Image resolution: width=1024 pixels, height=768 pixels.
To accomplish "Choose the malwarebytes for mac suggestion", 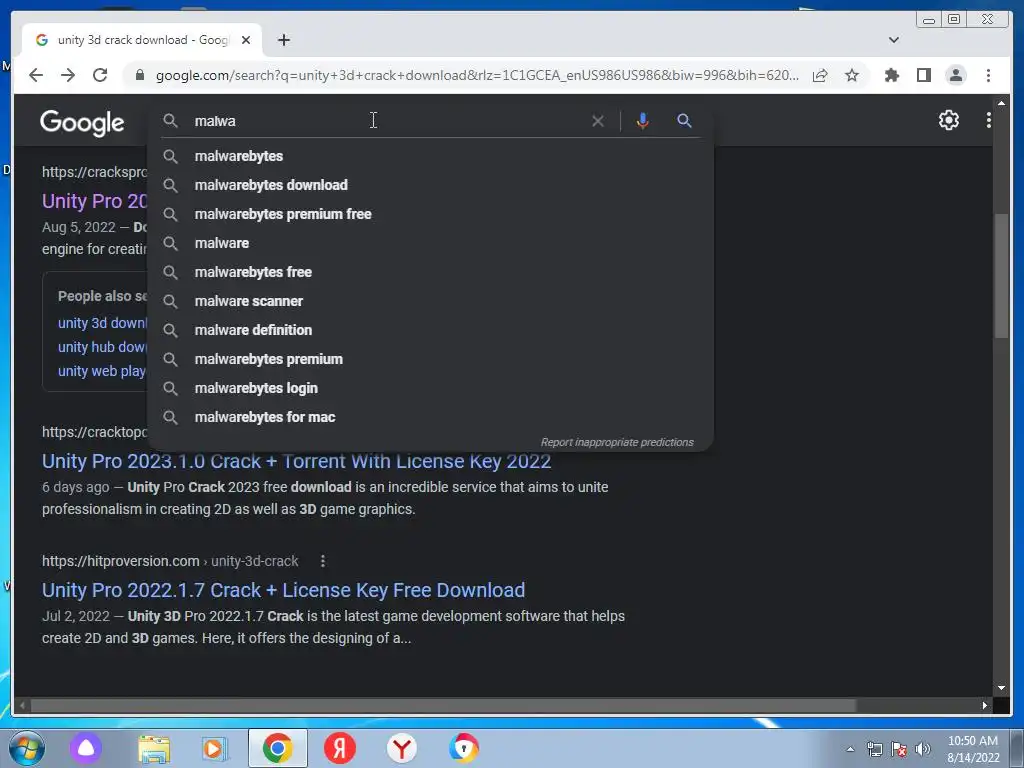I will 431,417.
